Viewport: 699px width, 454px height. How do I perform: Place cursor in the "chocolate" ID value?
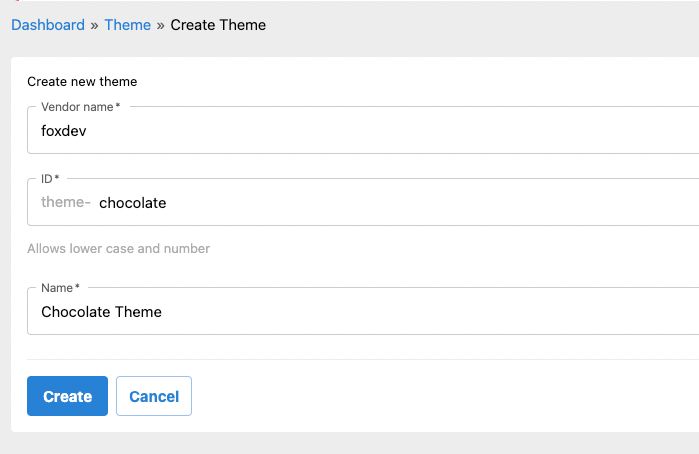tap(132, 203)
